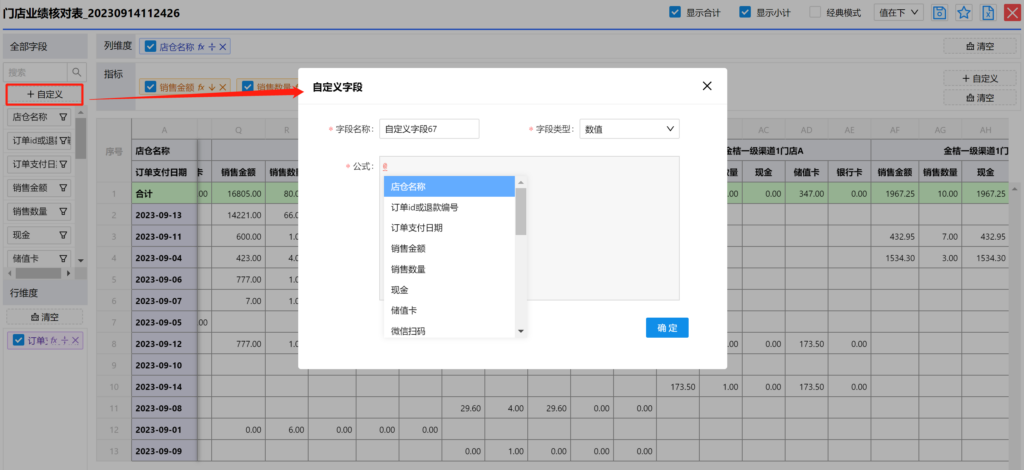1024x470 pixels.
Task: Select 店仓名称 in formula suggestion list
Action: click(x=449, y=187)
